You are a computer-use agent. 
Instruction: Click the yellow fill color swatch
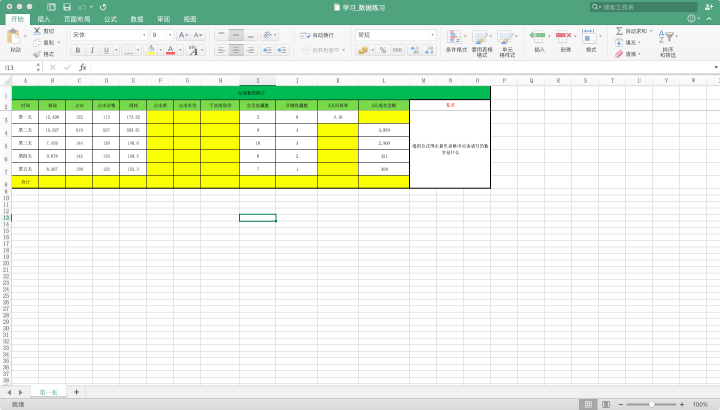(x=153, y=49)
